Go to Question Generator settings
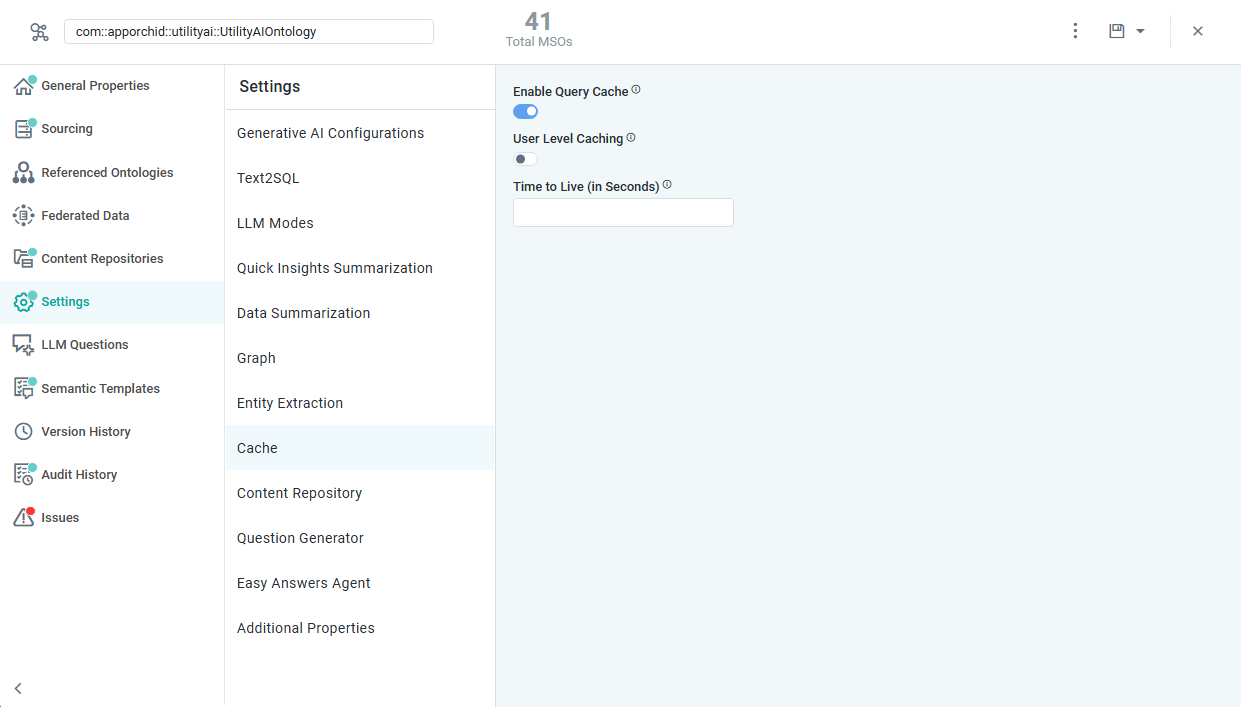The width and height of the screenshot is (1241, 707). tap(360, 538)
